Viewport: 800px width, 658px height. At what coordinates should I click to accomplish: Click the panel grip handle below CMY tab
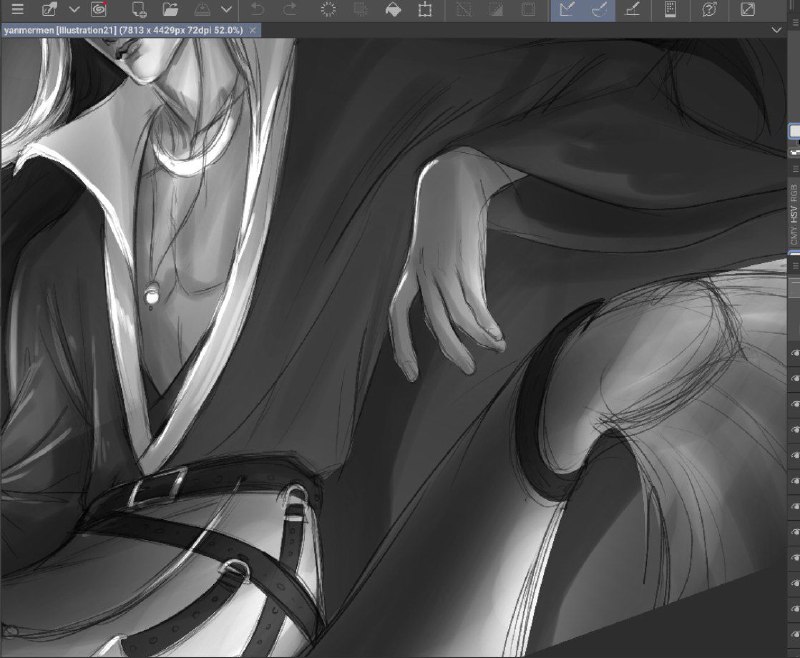coord(794,266)
